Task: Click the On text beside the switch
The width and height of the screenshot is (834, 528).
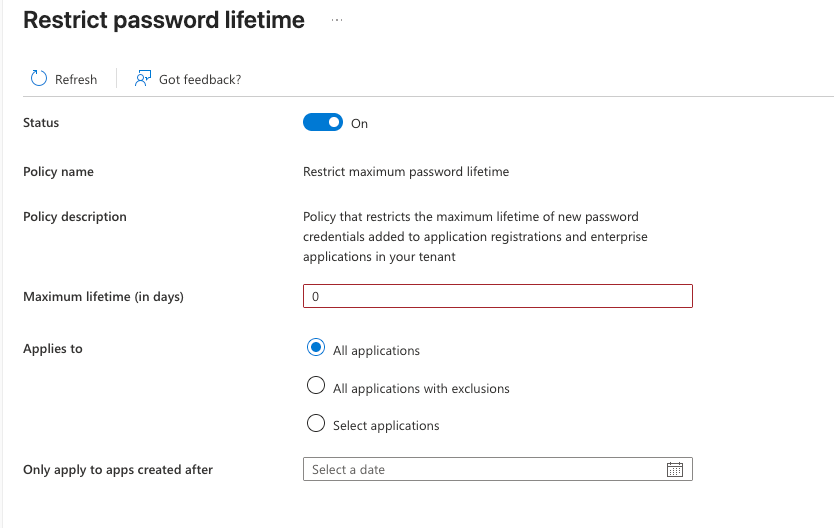Action: (x=360, y=124)
